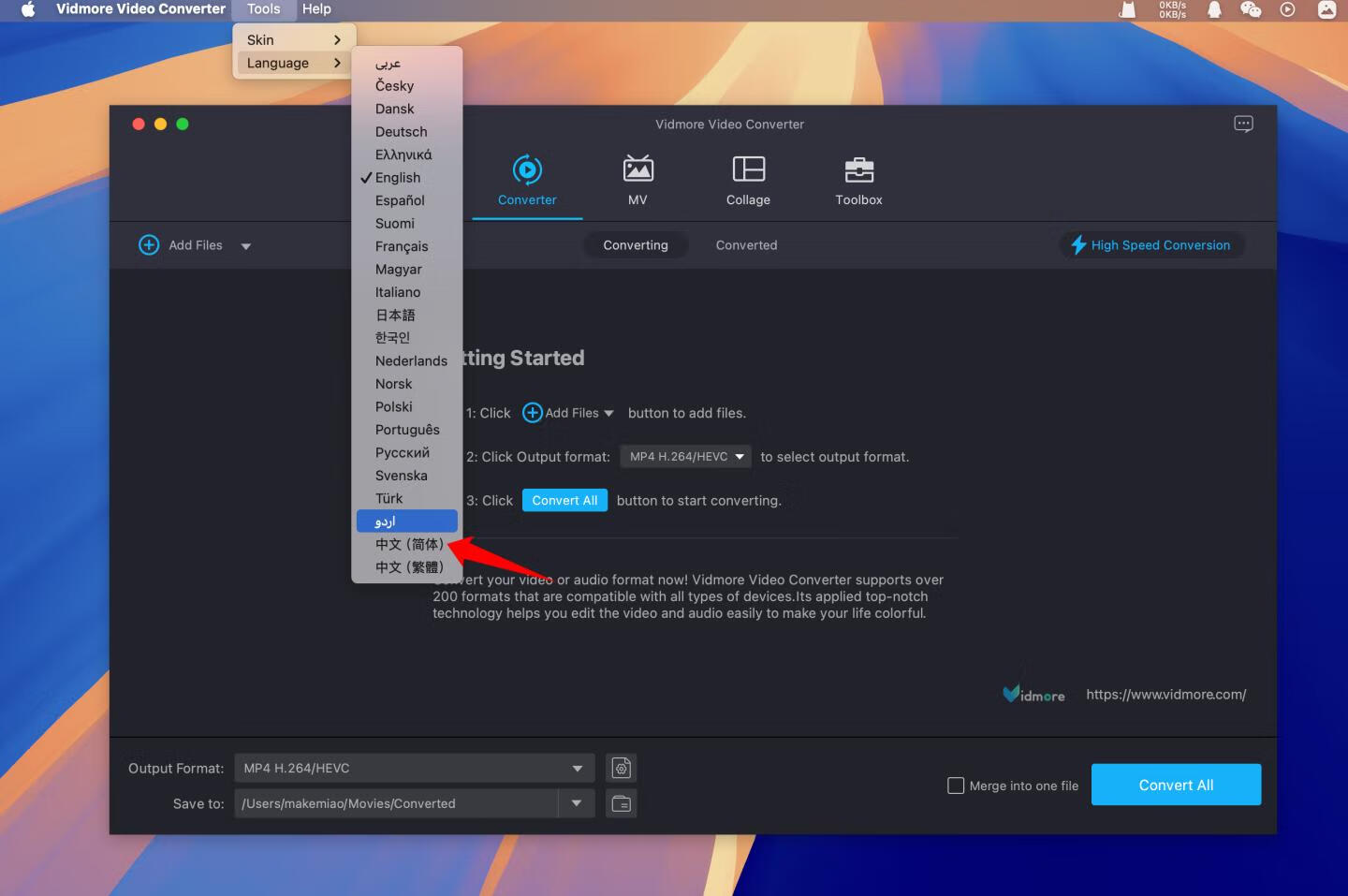The height and width of the screenshot is (896, 1348).
Task: Select Norsk language
Action: 407,384
